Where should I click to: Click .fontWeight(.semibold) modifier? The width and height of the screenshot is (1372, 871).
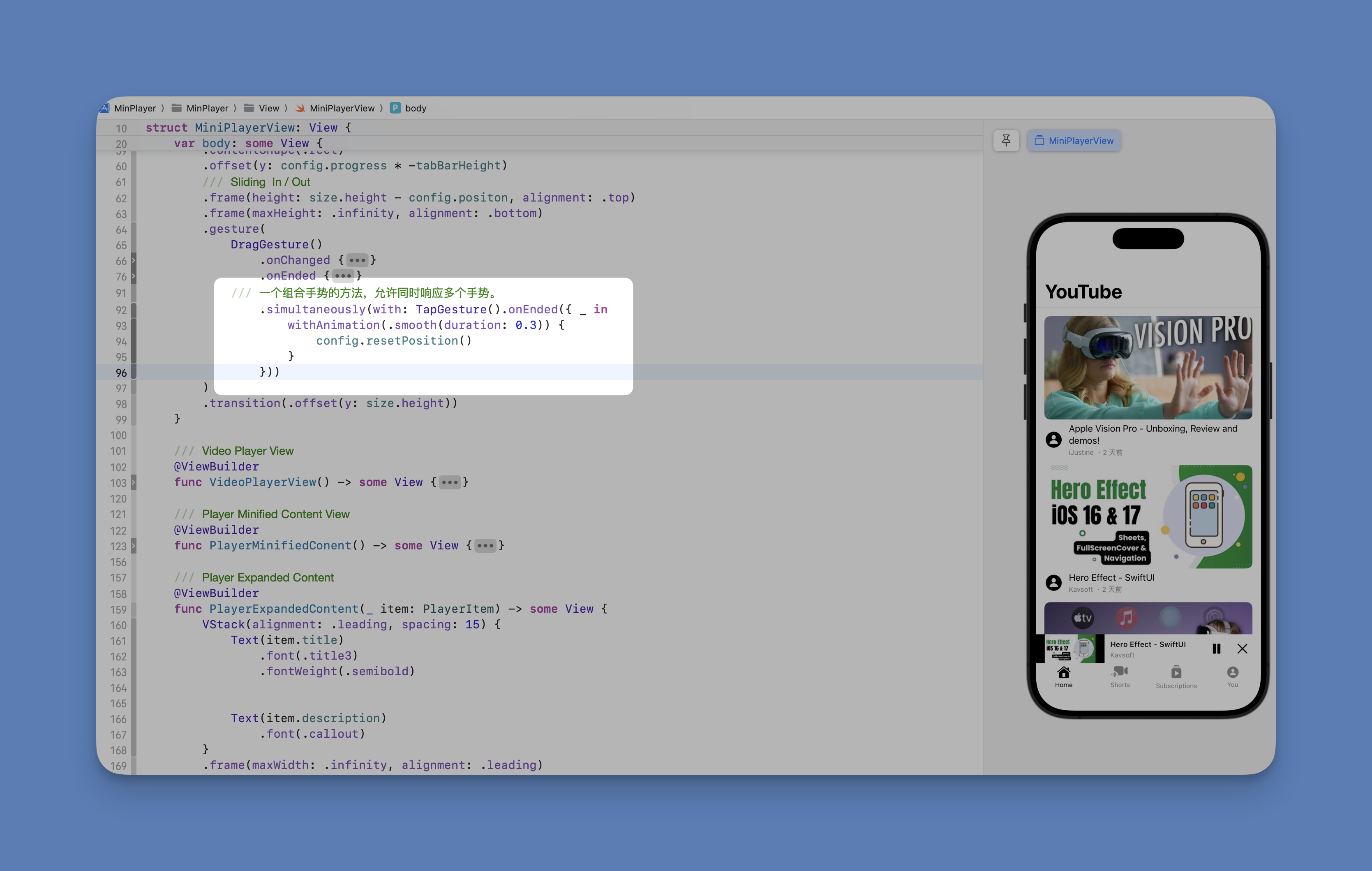(x=337, y=672)
